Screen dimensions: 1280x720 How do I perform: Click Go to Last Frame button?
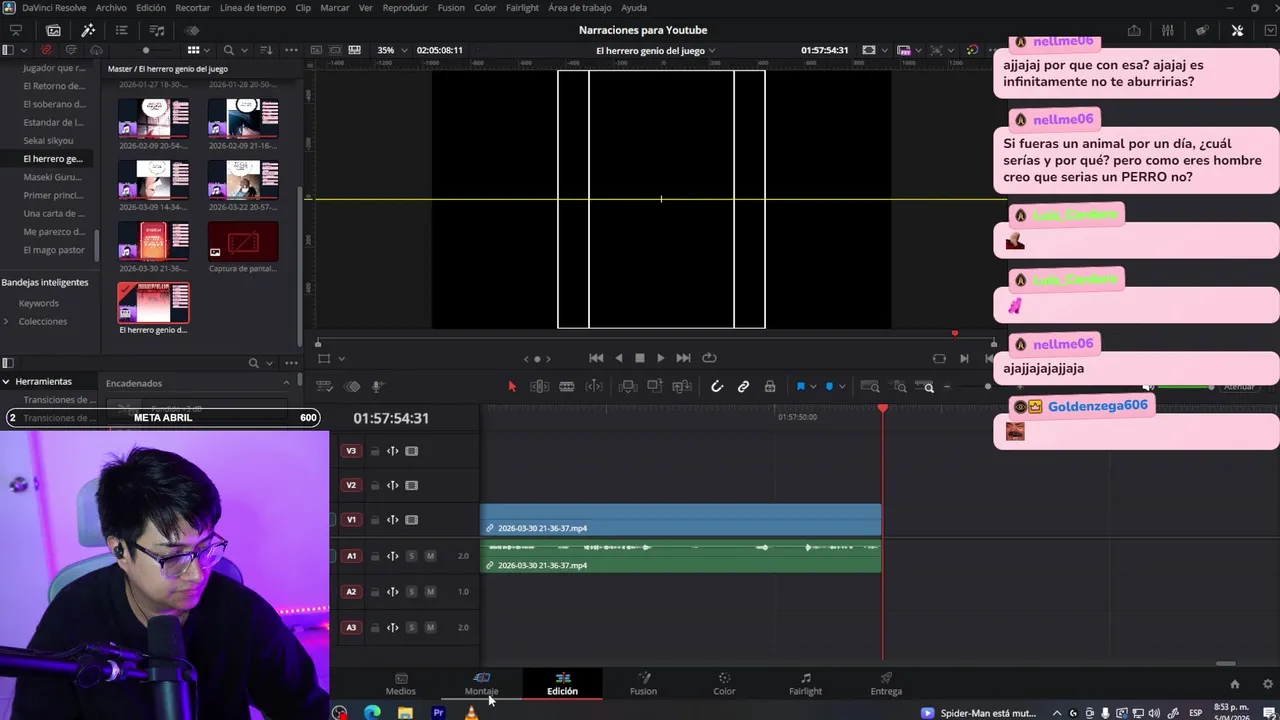tap(683, 358)
